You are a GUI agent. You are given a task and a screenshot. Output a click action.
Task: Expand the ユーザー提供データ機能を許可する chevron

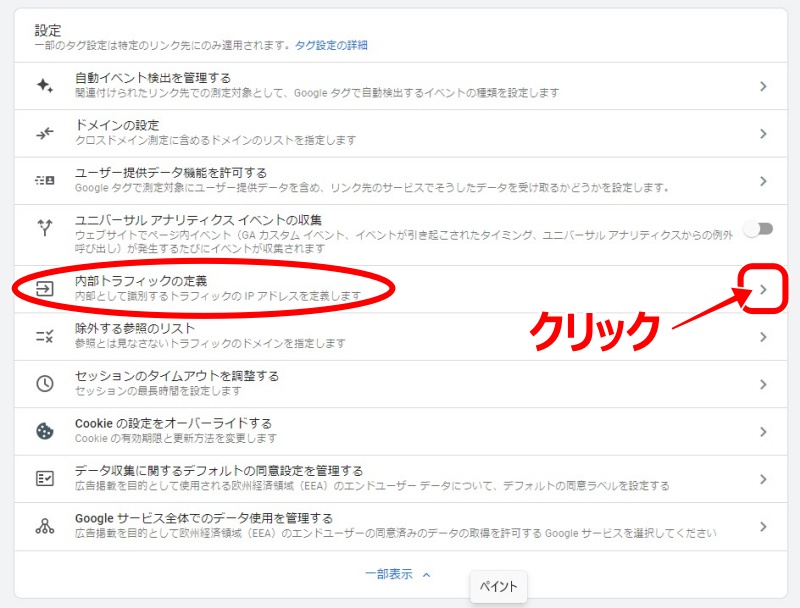(763, 181)
